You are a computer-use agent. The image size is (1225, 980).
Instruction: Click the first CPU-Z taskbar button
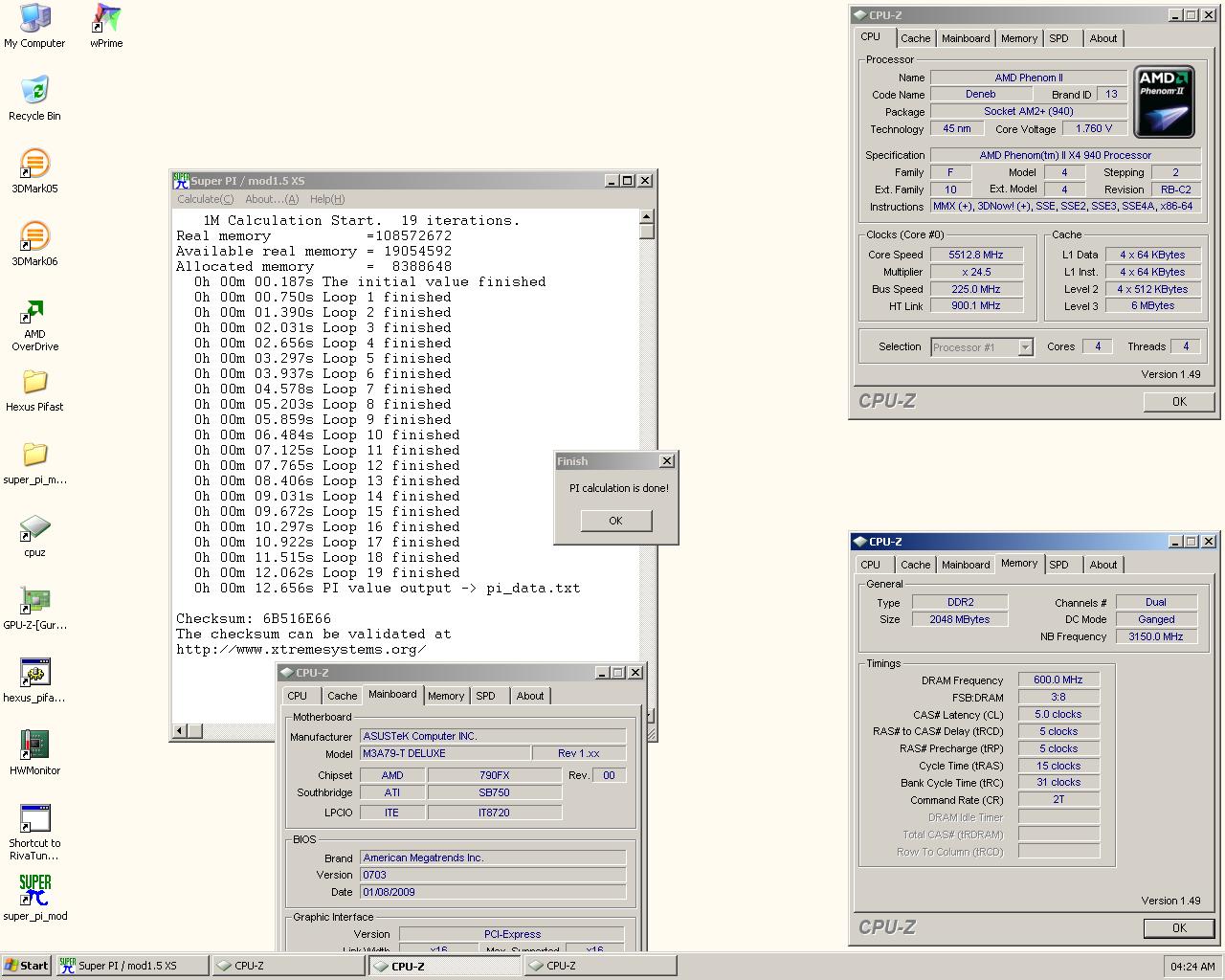coord(289,966)
